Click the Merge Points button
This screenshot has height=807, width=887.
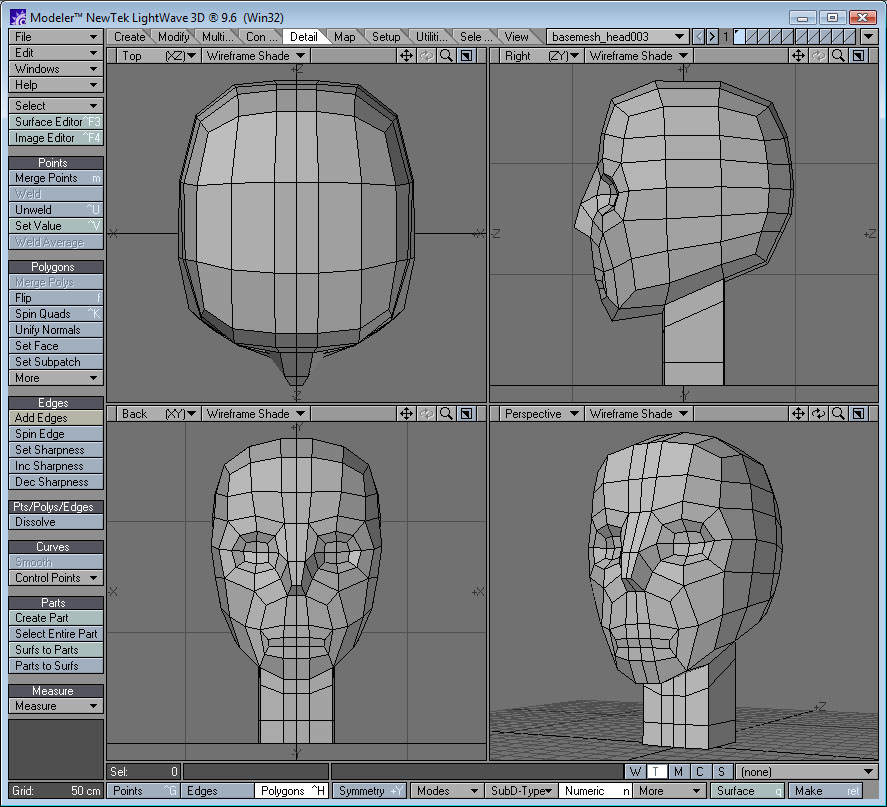[x=56, y=178]
